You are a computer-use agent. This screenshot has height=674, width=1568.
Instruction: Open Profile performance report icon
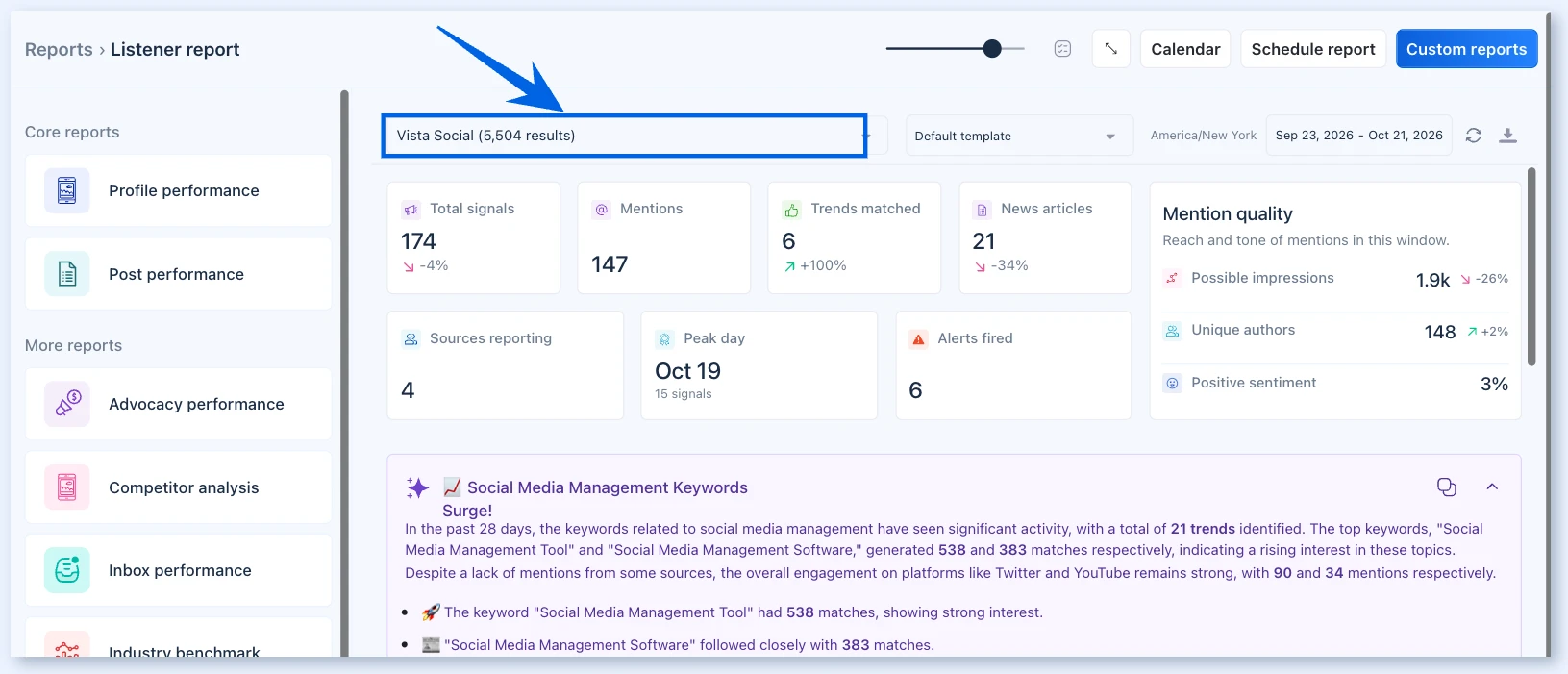tap(67, 190)
